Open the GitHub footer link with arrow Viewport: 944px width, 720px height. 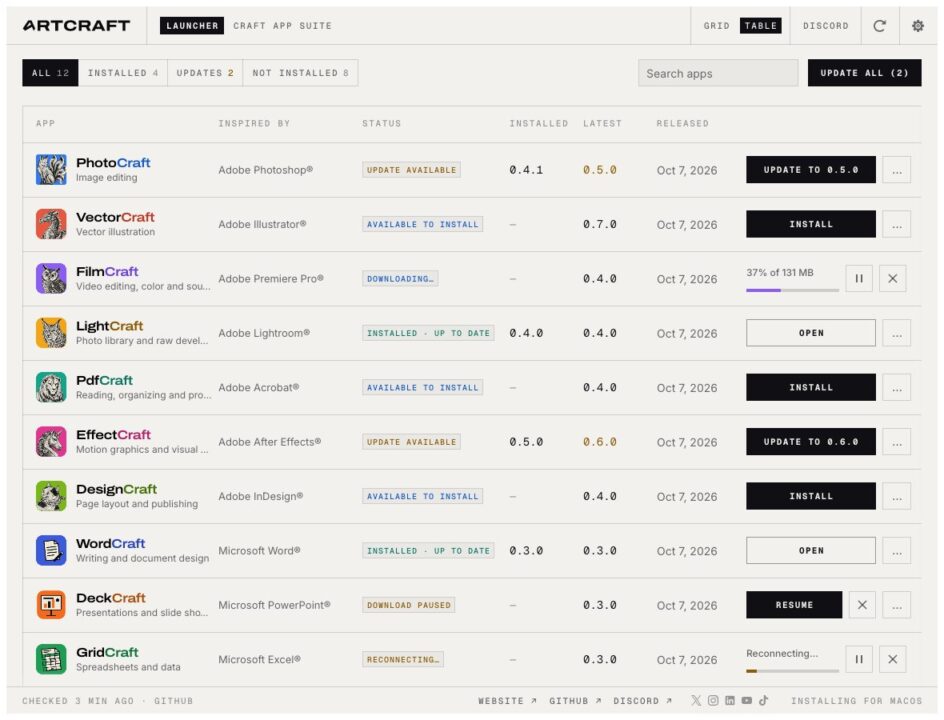[x=575, y=701]
